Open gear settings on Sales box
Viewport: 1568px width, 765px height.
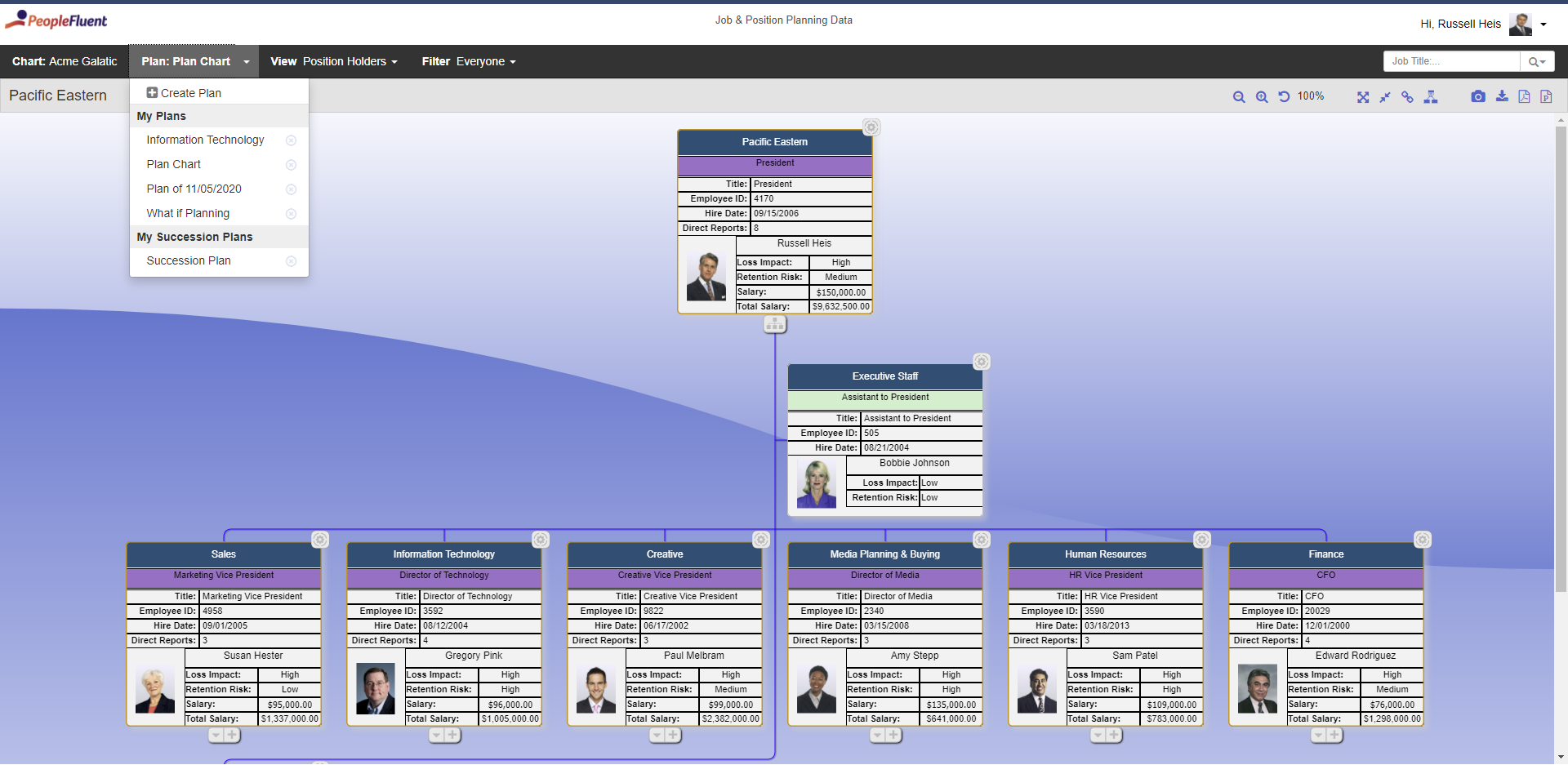tap(320, 540)
